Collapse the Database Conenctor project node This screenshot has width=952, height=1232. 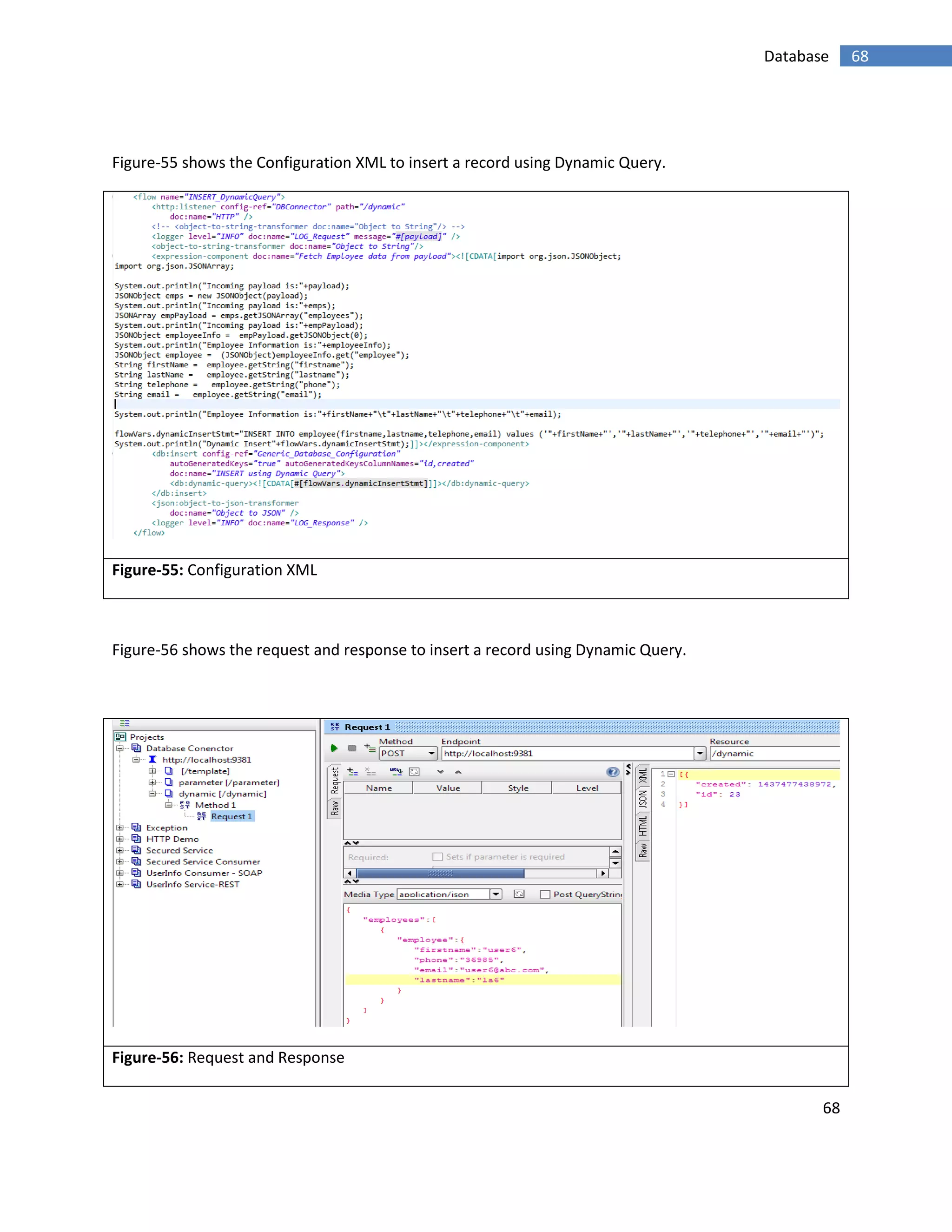[119, 748]
